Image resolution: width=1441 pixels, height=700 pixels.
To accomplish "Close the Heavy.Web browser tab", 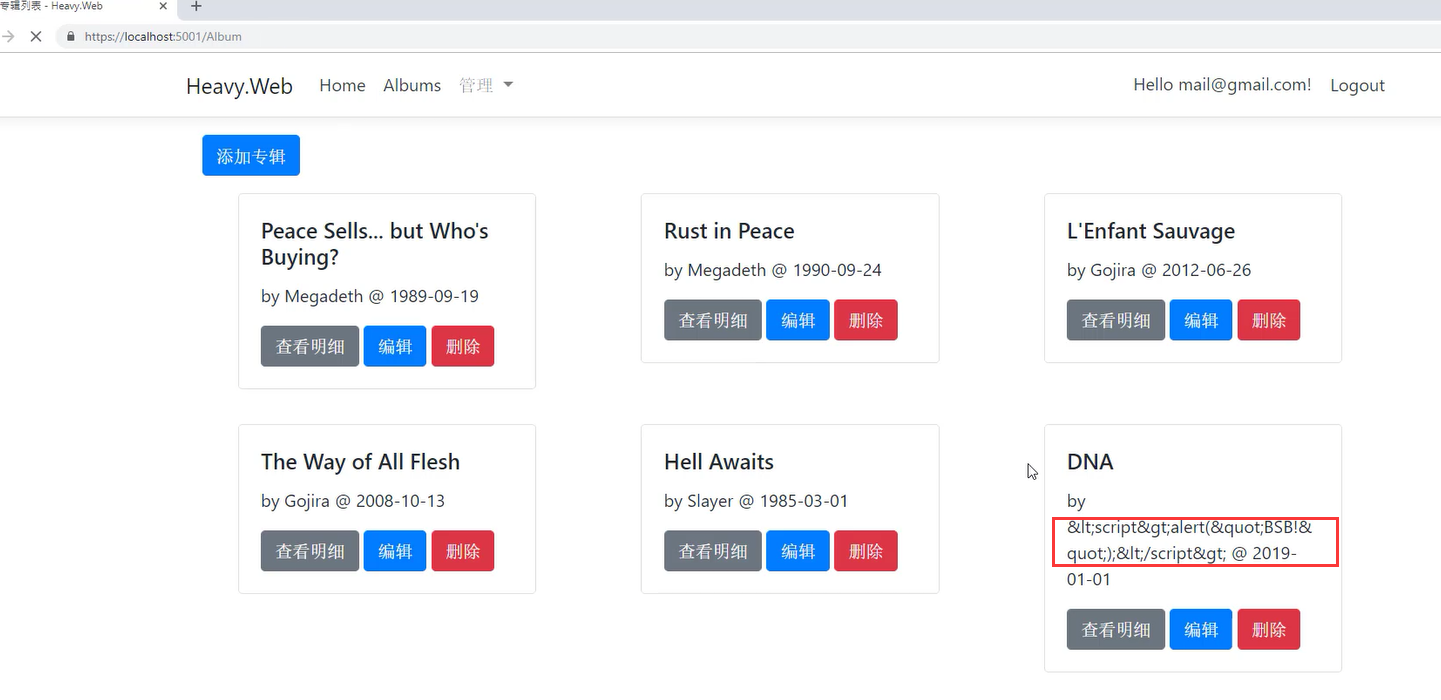I will (x=163, y=6).
